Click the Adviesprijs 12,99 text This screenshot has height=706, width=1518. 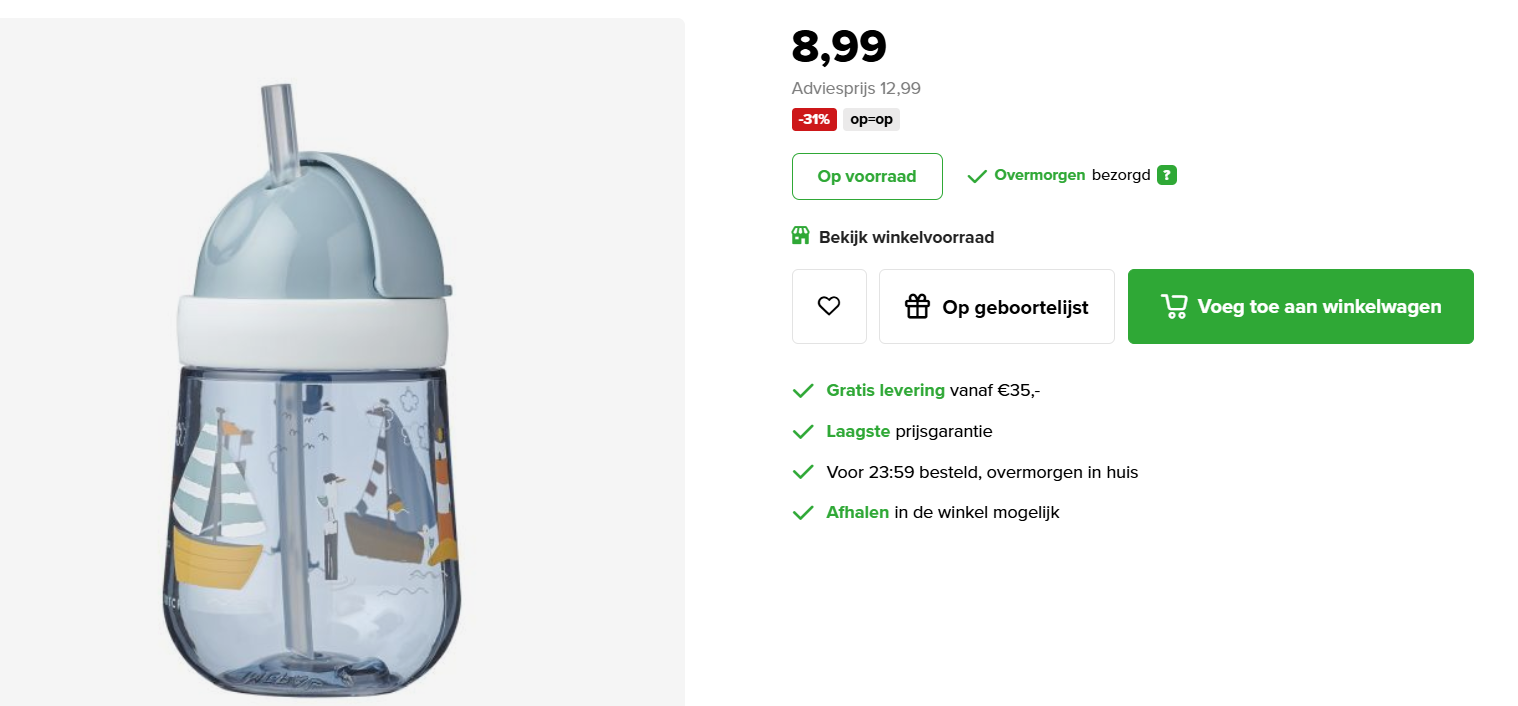854,88
